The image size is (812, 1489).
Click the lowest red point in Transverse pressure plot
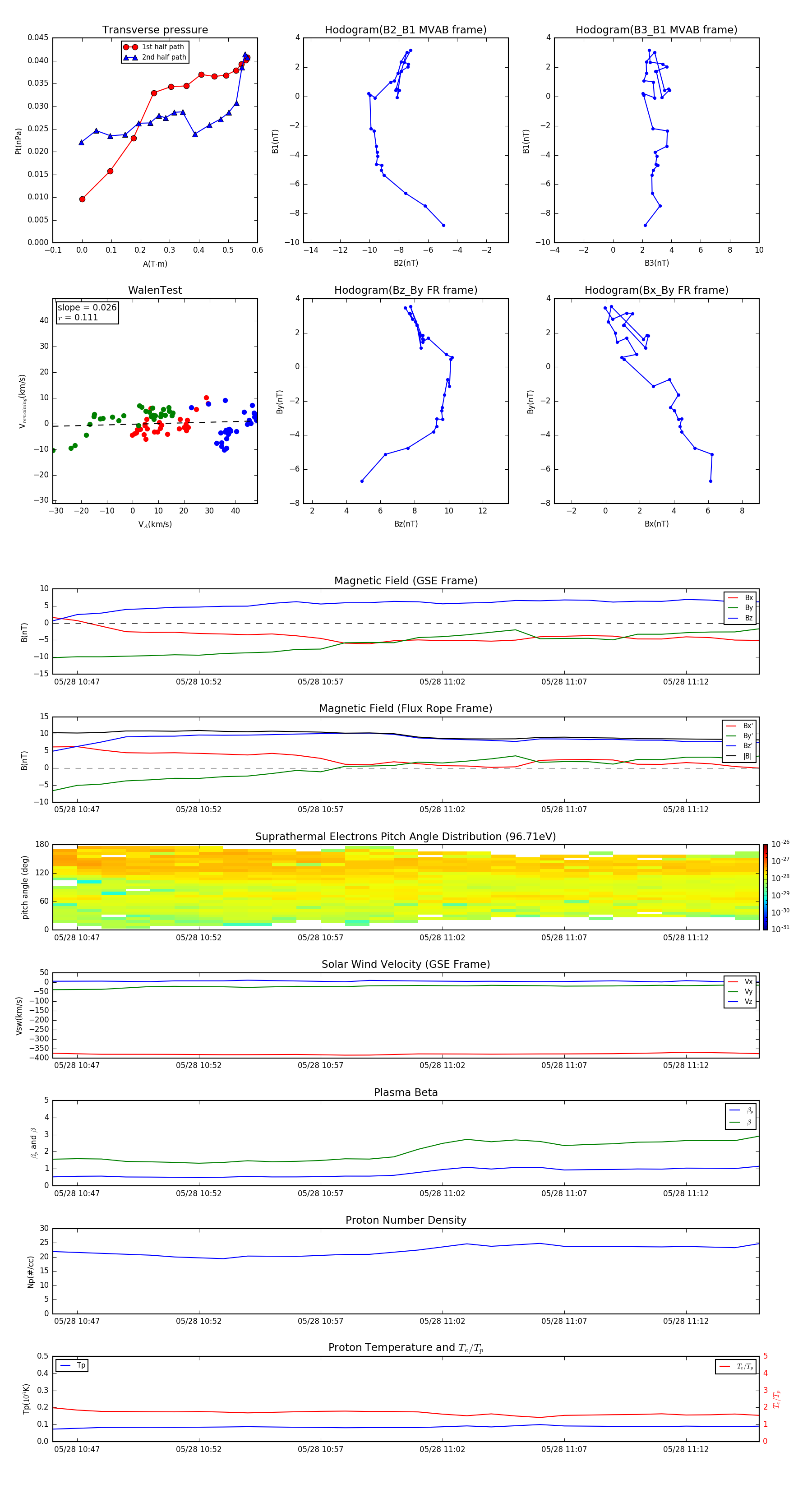tap(82, 199)
